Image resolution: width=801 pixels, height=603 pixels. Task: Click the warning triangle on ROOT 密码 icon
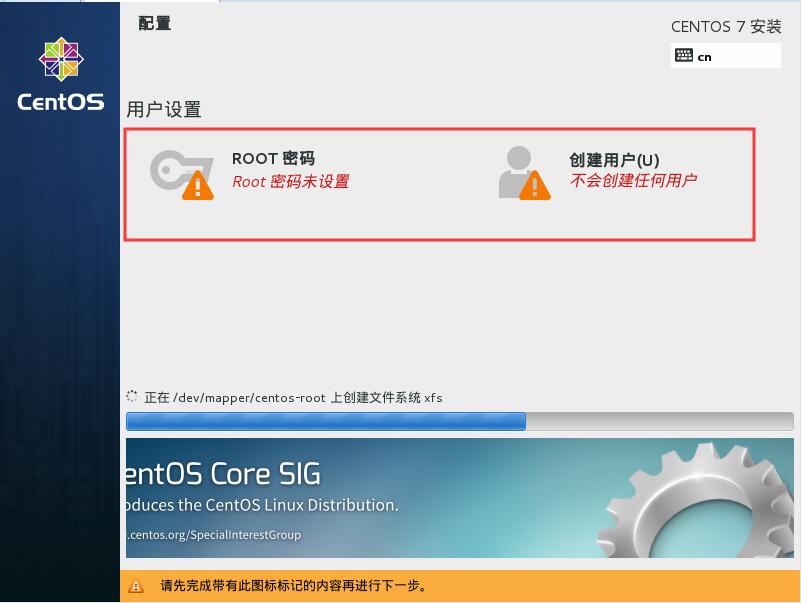tap(197, 186)
